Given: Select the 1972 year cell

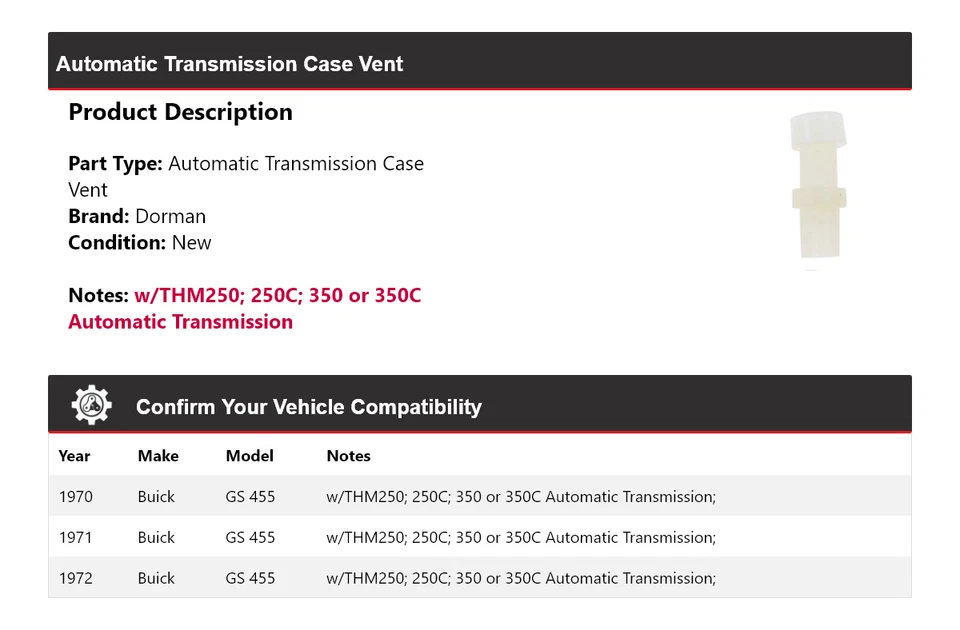Looking at the screenshot, I should (75, 579).
